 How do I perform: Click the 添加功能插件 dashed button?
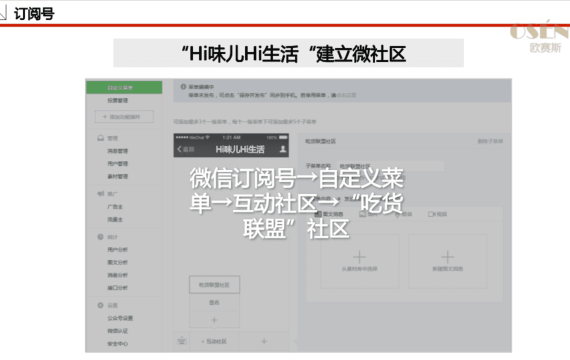point(124,117)
